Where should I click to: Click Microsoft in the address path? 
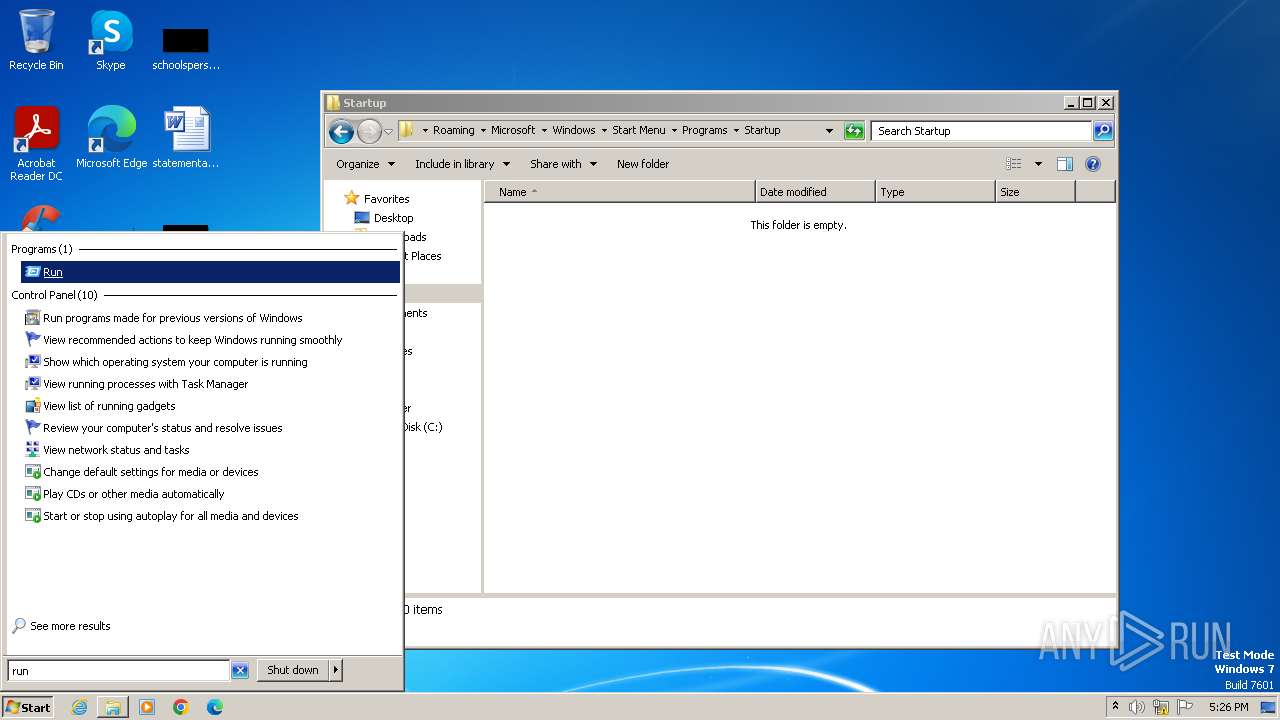(513, 130)
